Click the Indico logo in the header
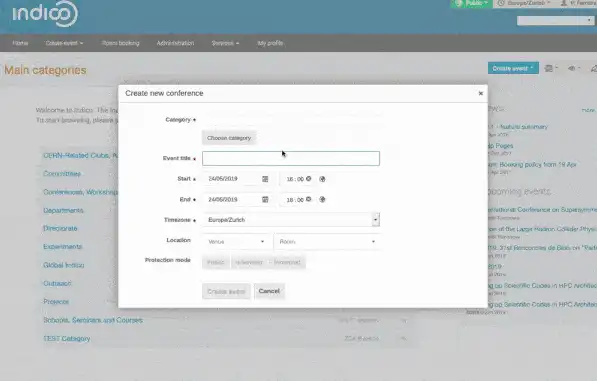Image resolution: width=597 pixels, height=381 pixels. 45,14
